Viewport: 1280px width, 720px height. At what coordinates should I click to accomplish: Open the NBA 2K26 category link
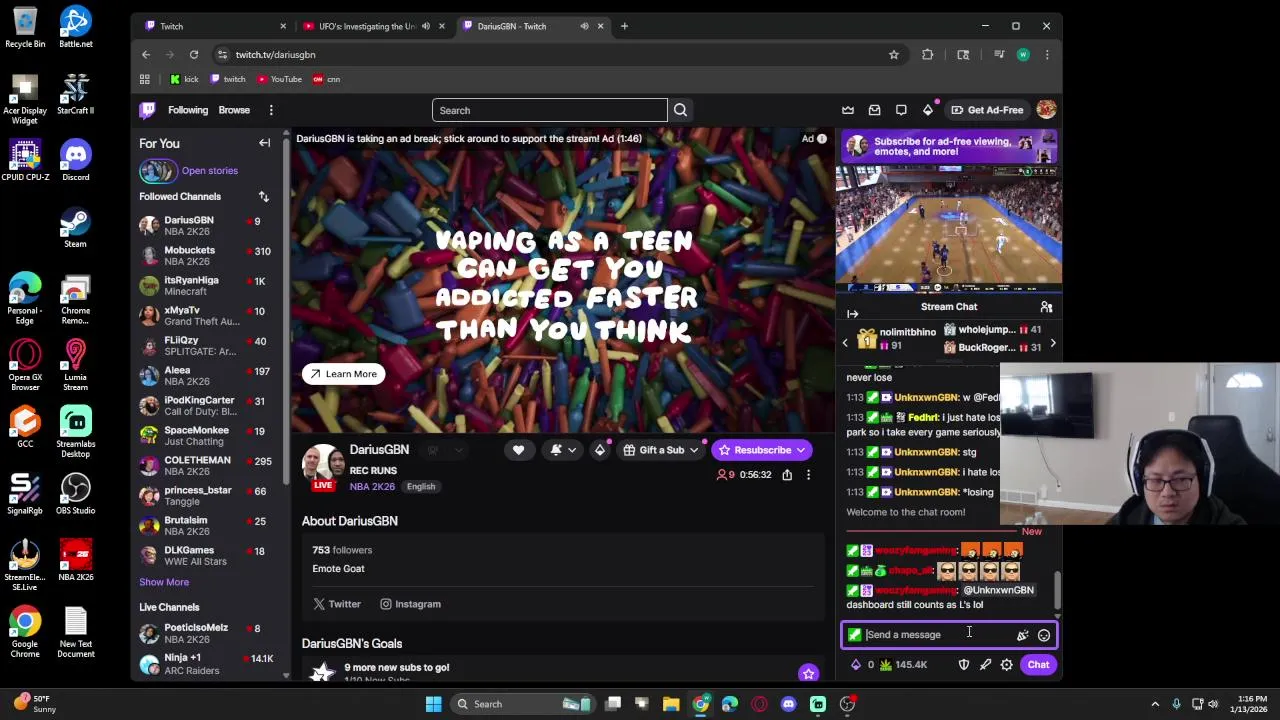click(x=372, y=487)
